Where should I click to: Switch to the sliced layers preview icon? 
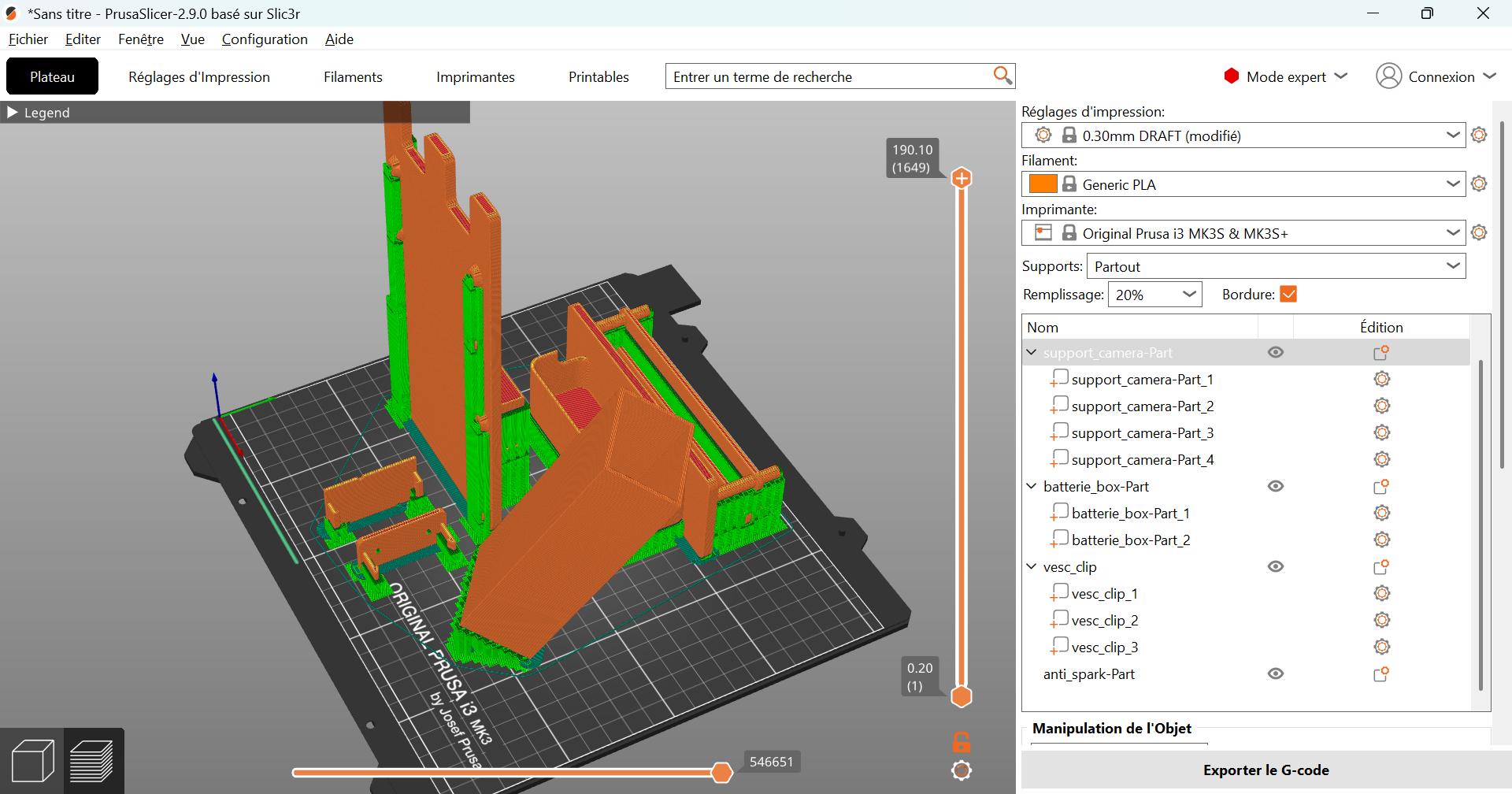click(x=93, y=761)
